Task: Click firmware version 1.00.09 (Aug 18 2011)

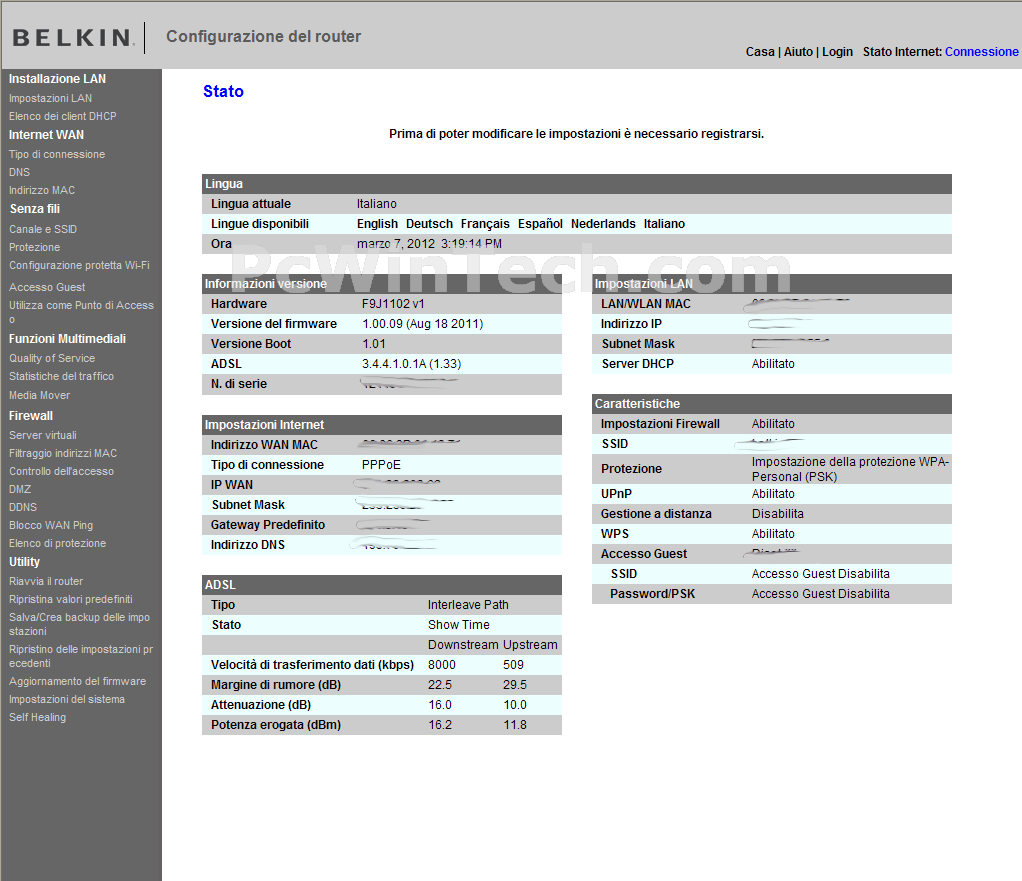Action: click(x=422, y=324)
